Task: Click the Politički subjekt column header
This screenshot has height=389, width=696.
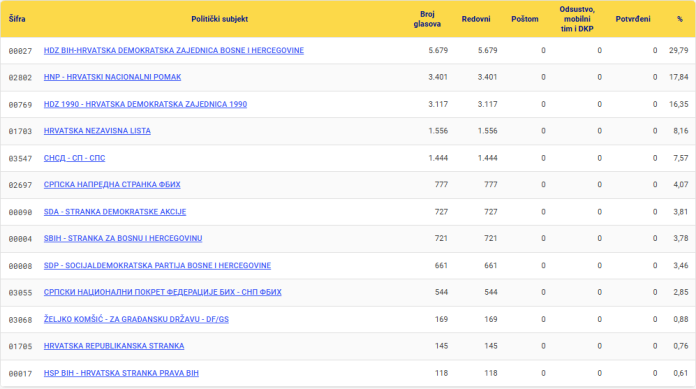Action: pyautogui.click(x=219, y=19)
